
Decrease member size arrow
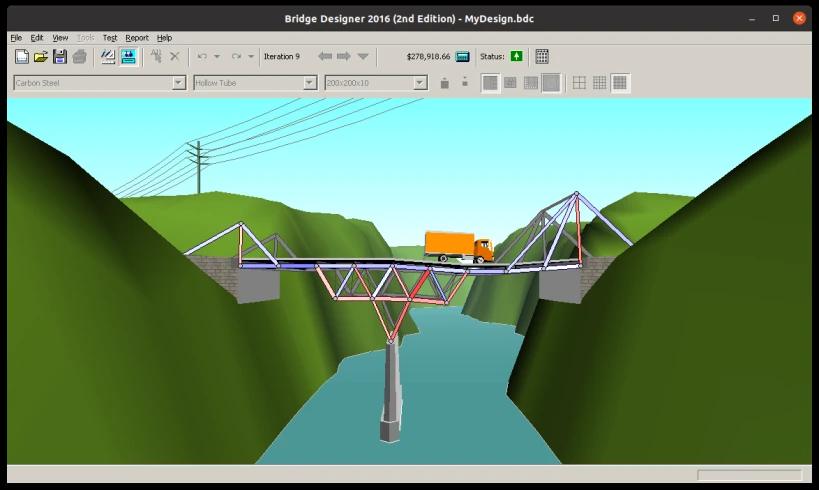pyautogui.click(x=465, y=81)
